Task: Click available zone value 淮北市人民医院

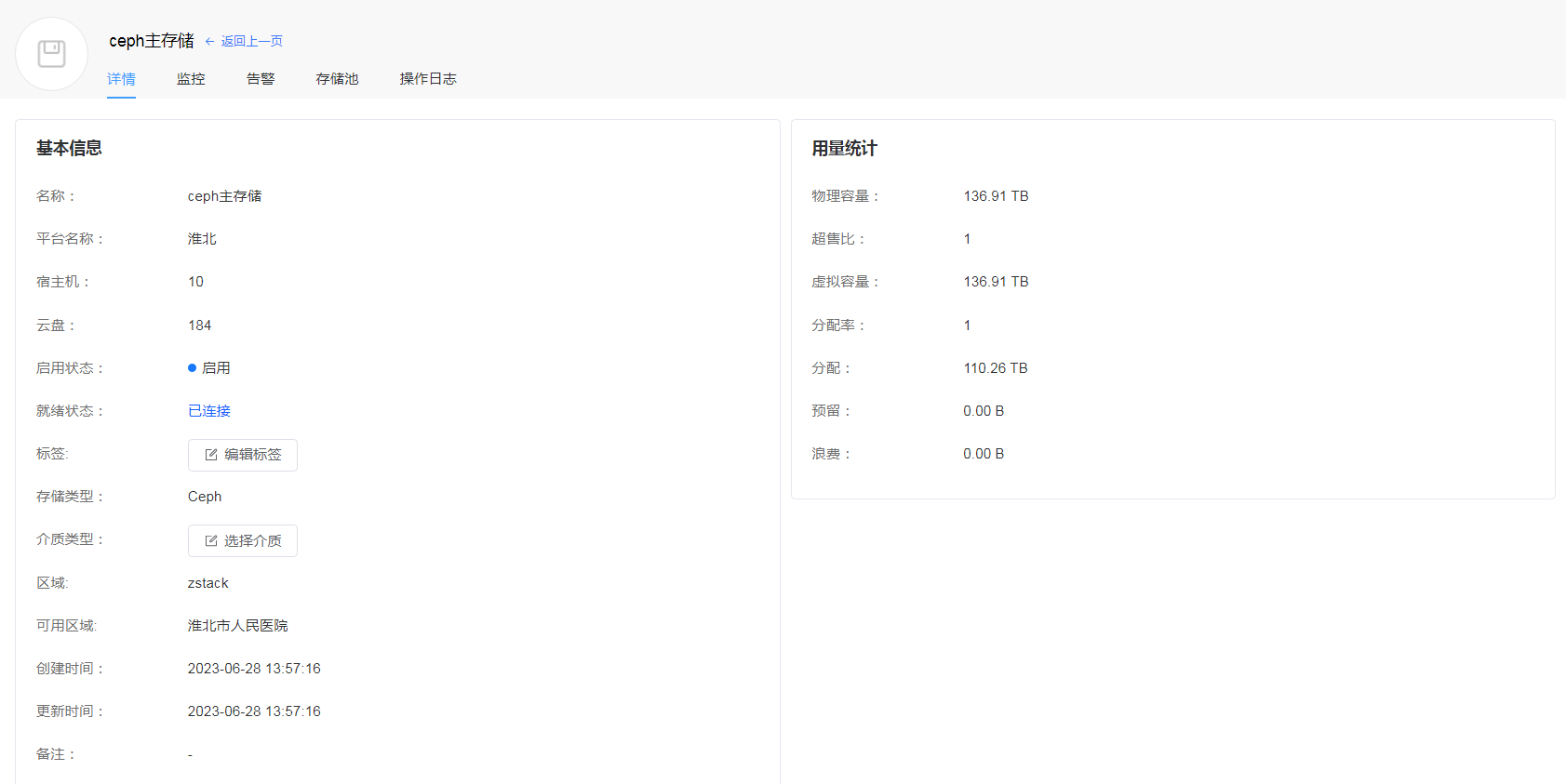Action: click(x=238, y=626)
